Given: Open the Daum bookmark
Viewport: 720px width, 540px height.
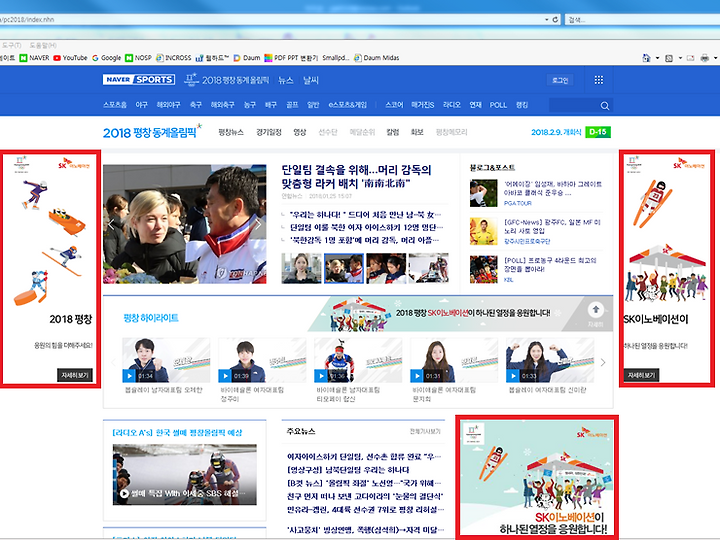Looking at the screenshot, I should click(247, 58).
